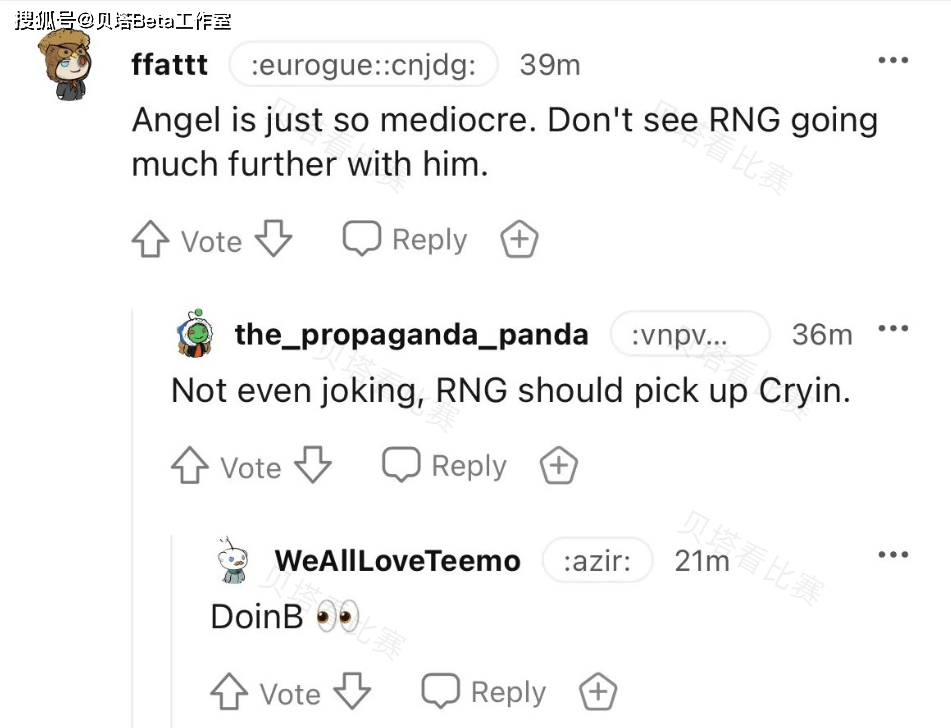Reply to the_propaganda_panda's comment
951x728 pixels.
click(x=444, y=465)
